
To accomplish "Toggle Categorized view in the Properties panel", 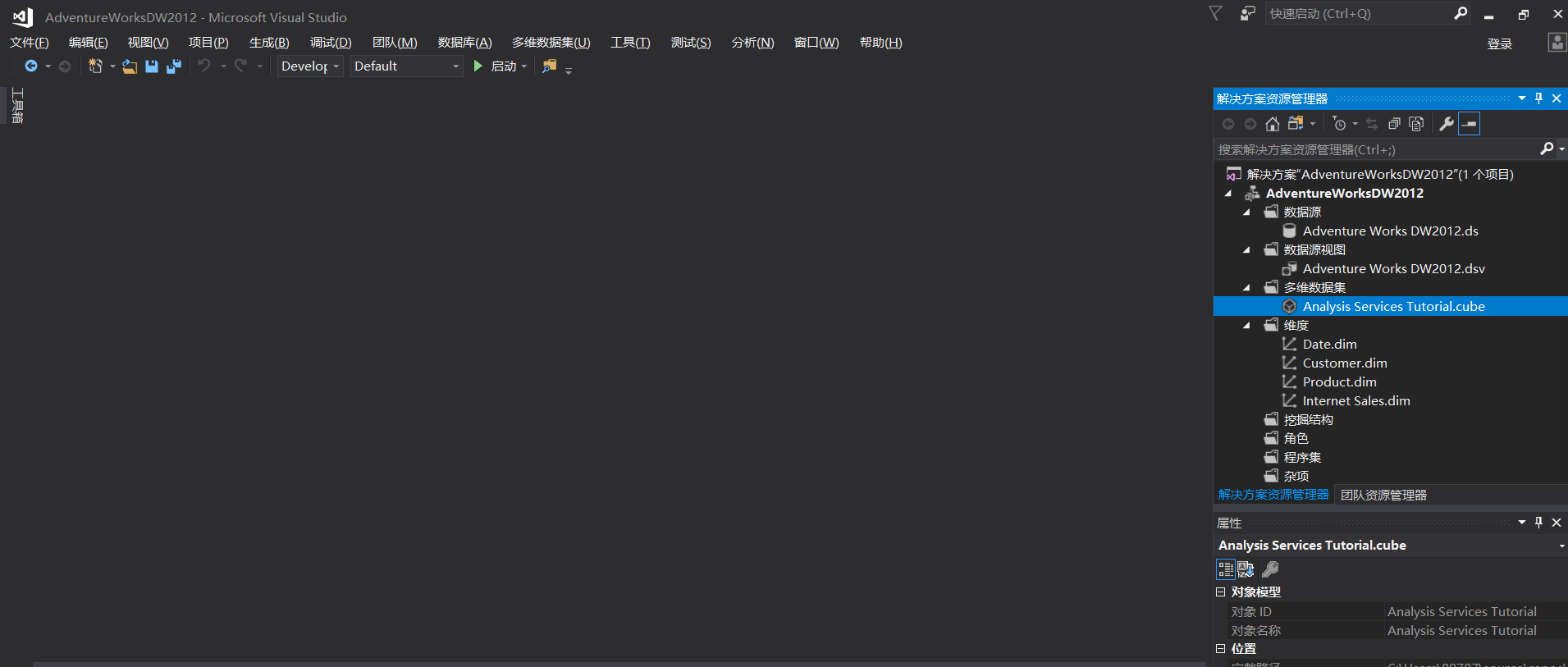I will [1225, 569].
